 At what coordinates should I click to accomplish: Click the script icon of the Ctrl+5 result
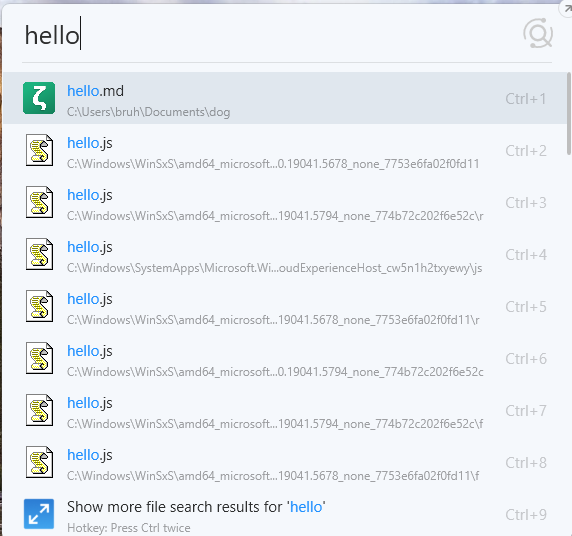pos(39,306)
